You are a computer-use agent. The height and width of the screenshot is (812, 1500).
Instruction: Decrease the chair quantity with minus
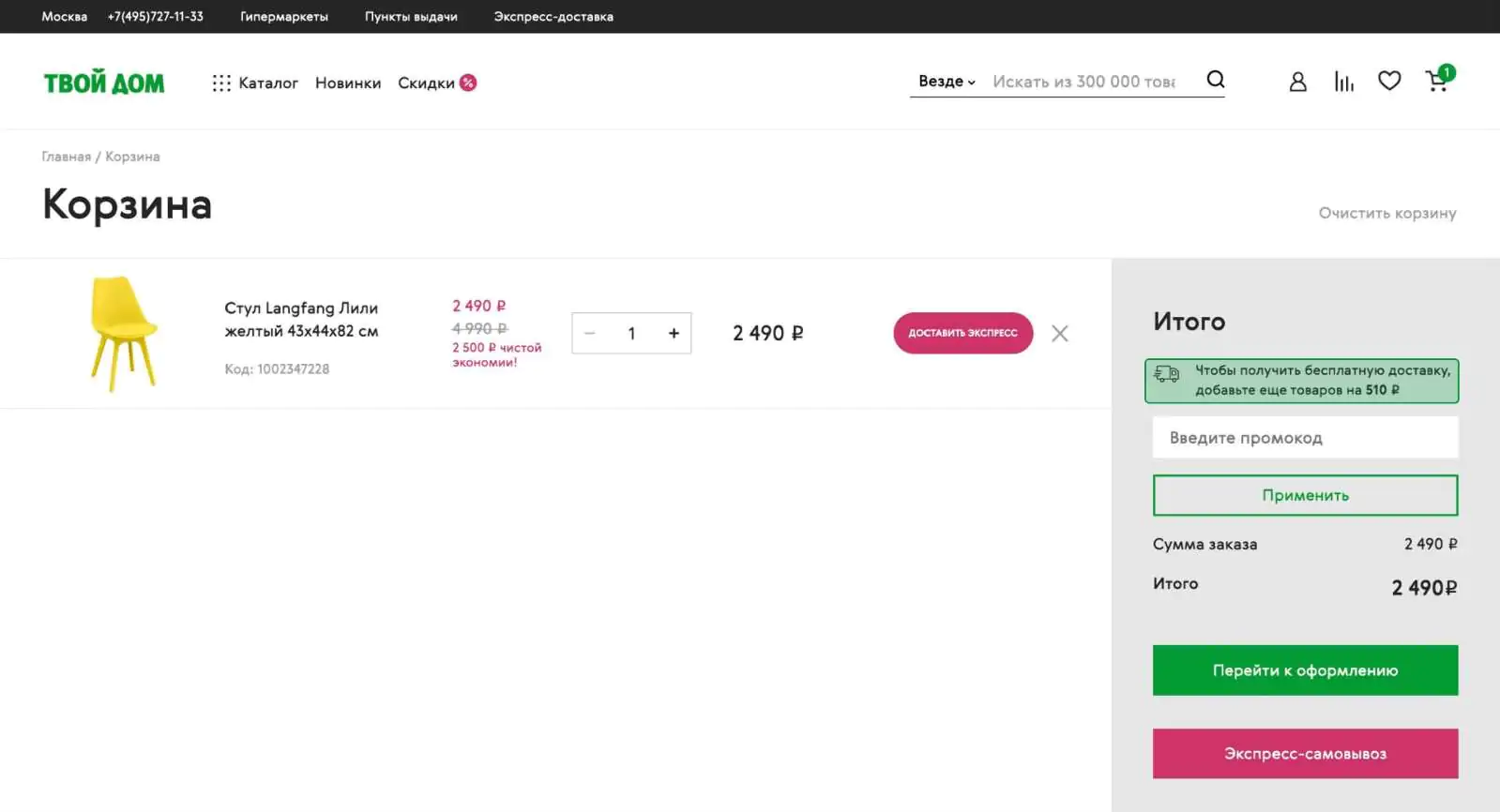click(x=590, y=333)
